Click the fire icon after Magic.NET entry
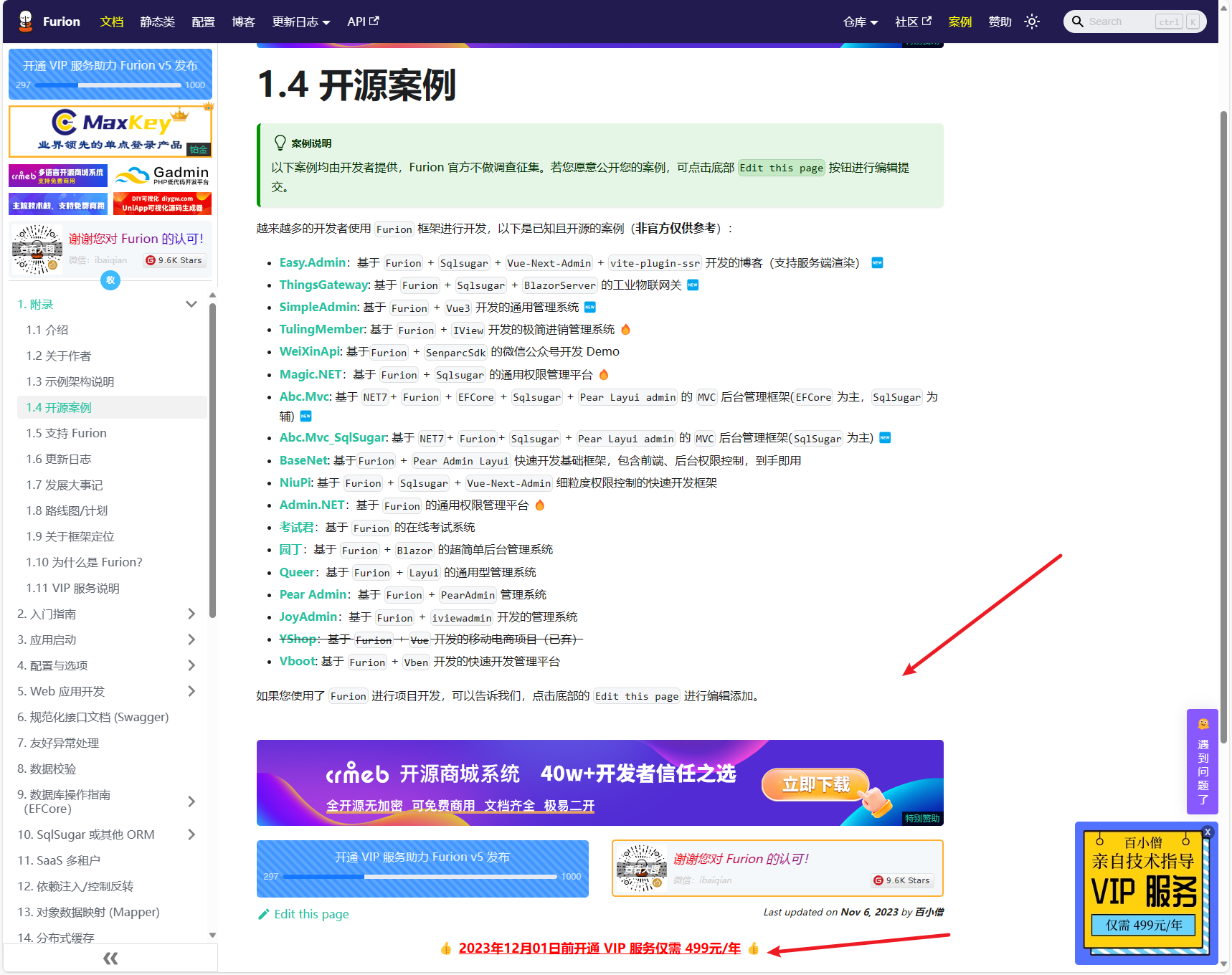The width and height of the screenshot is (1232, 975). (604, 374)
